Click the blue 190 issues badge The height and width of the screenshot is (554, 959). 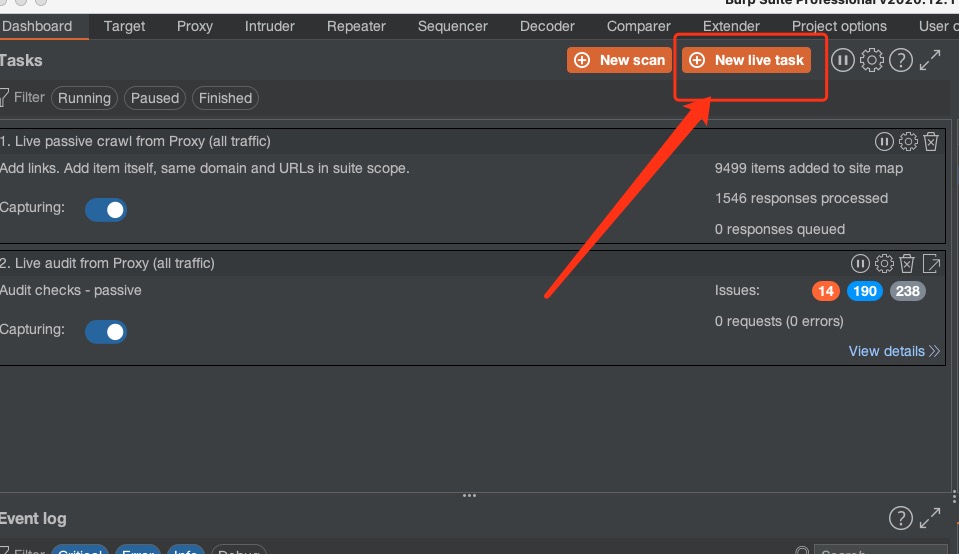coord(865,291)
